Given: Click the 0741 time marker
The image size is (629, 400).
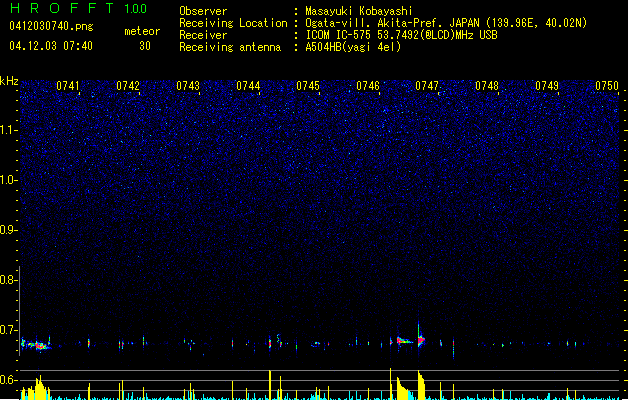Looking at the screenshot, I should [x=68, y=86].
